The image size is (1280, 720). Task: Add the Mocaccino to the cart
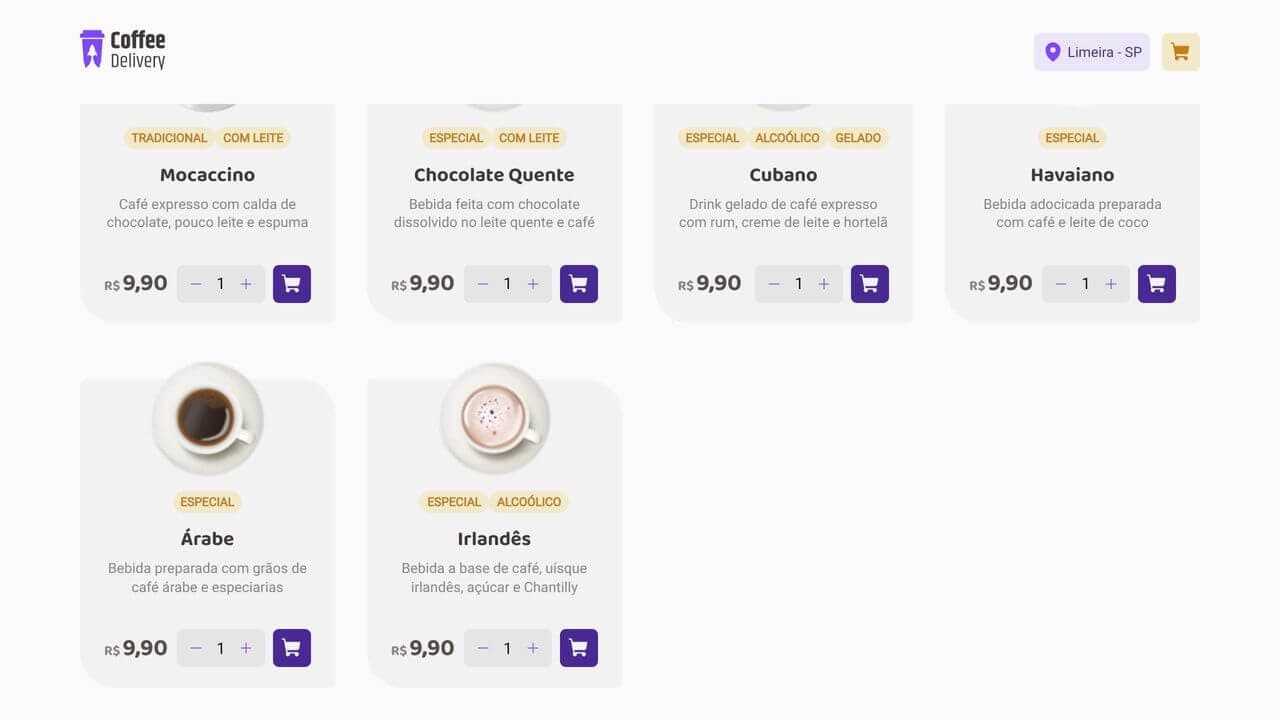tap(291, 283)
